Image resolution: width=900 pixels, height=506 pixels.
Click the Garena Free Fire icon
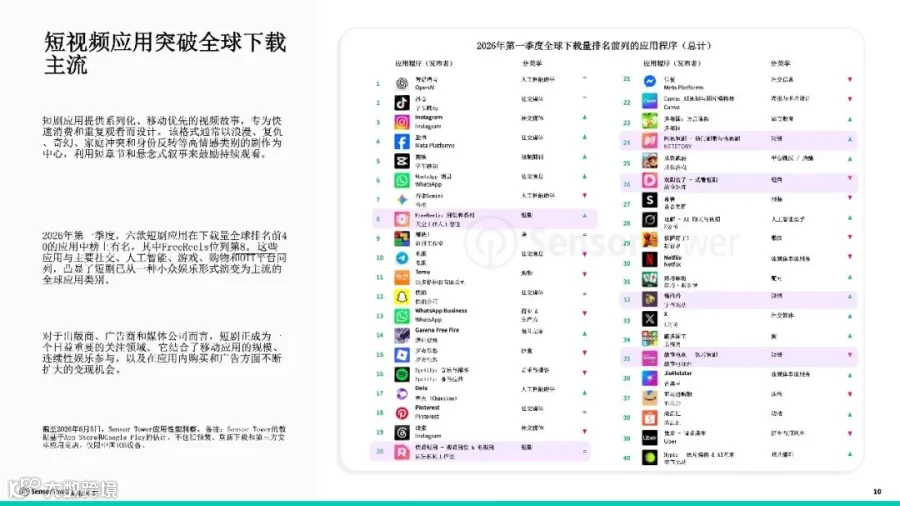pyautogui.click(x=402, y=336)
